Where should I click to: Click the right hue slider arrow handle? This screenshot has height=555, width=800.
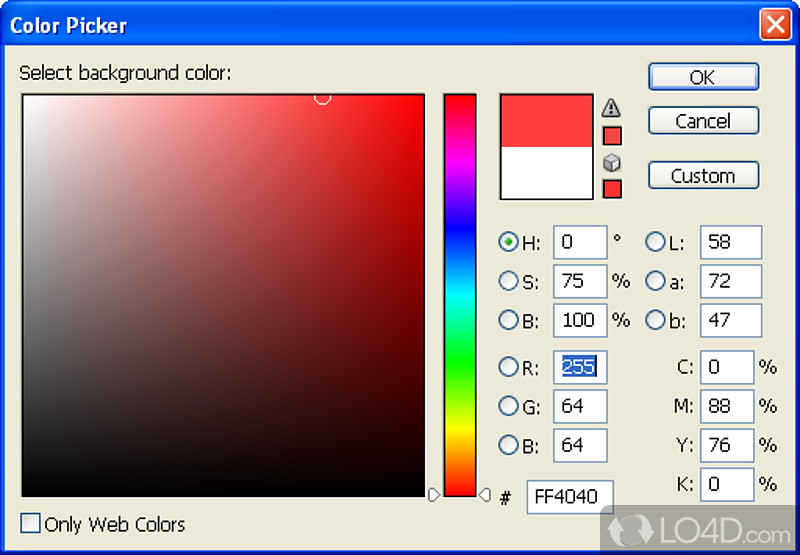click(485, 494)
